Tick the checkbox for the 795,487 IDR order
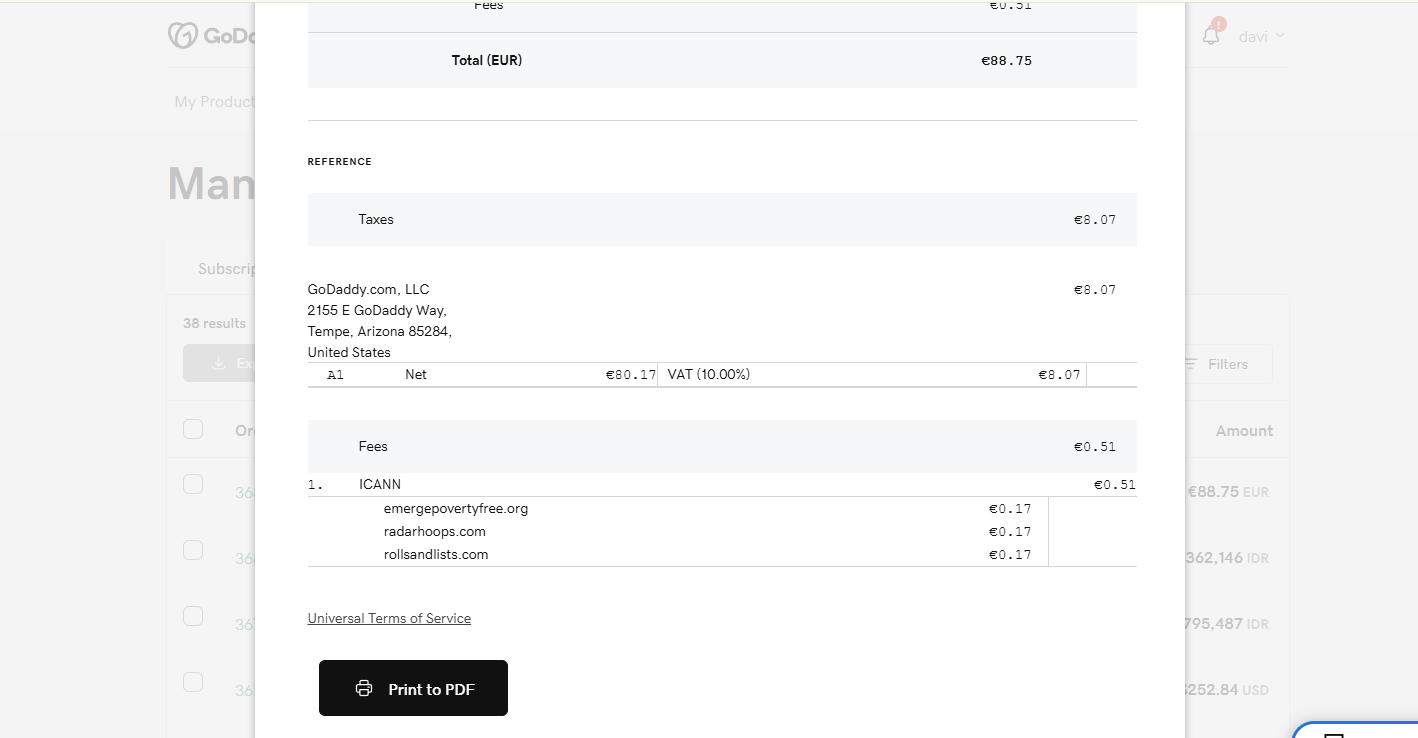Image resolution: width=1418 pixels, height=738 pixels. coord(193,616)
